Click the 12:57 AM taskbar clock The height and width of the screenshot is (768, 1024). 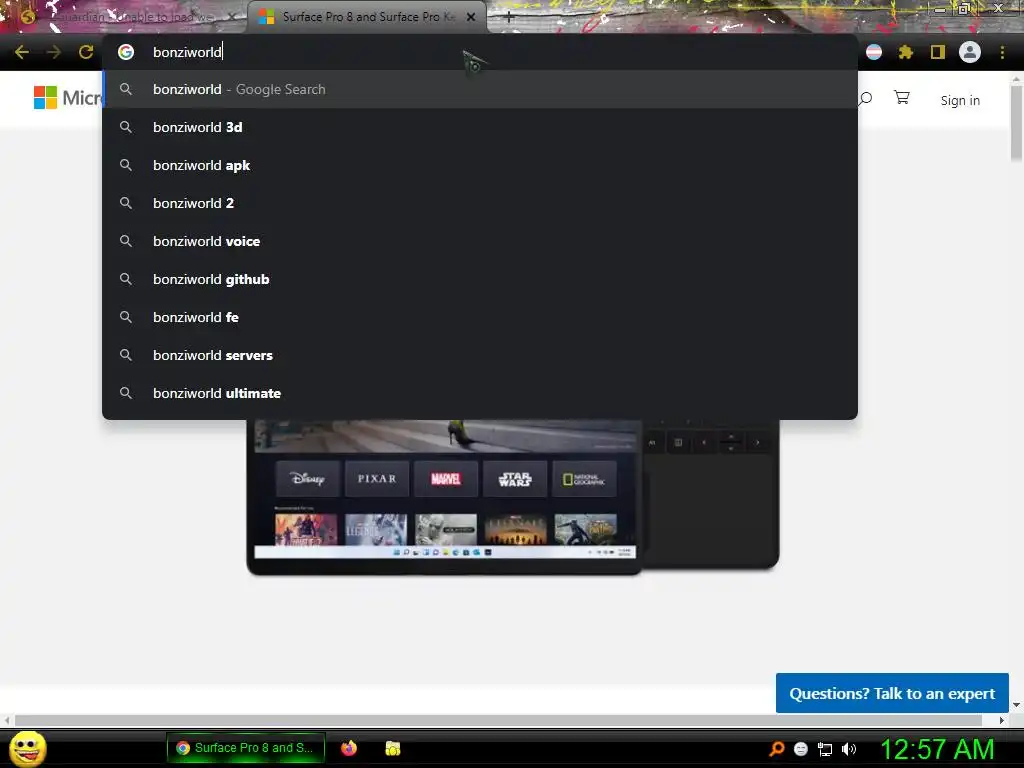(x=937, y=749)
